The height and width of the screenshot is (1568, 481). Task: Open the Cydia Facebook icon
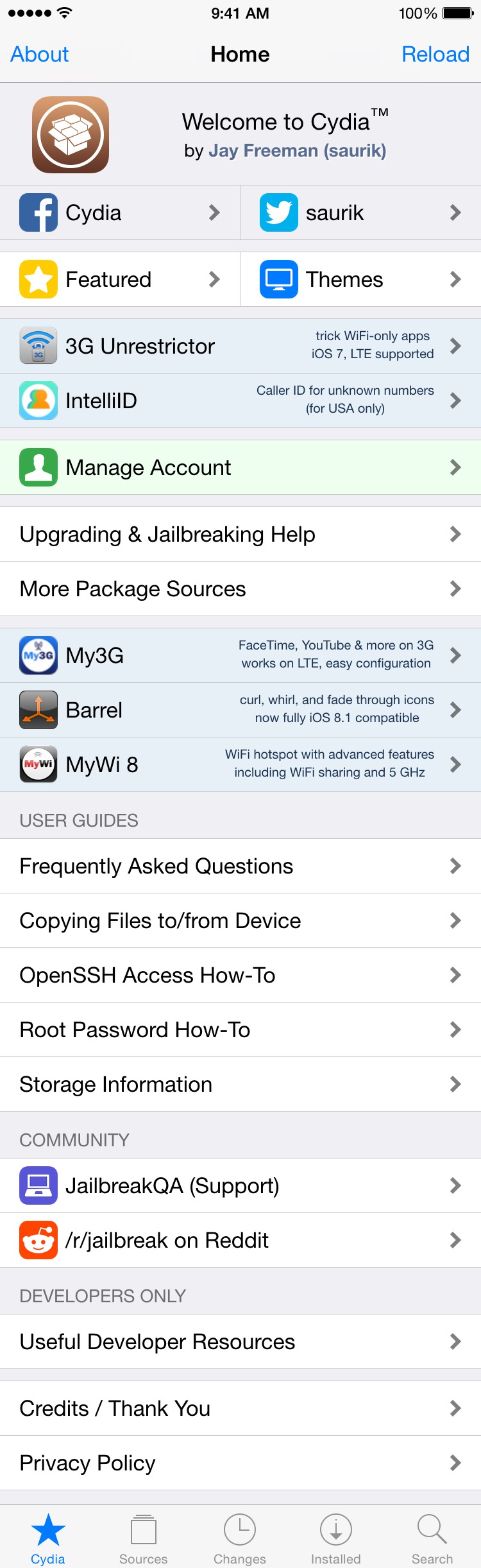[38, 212]
